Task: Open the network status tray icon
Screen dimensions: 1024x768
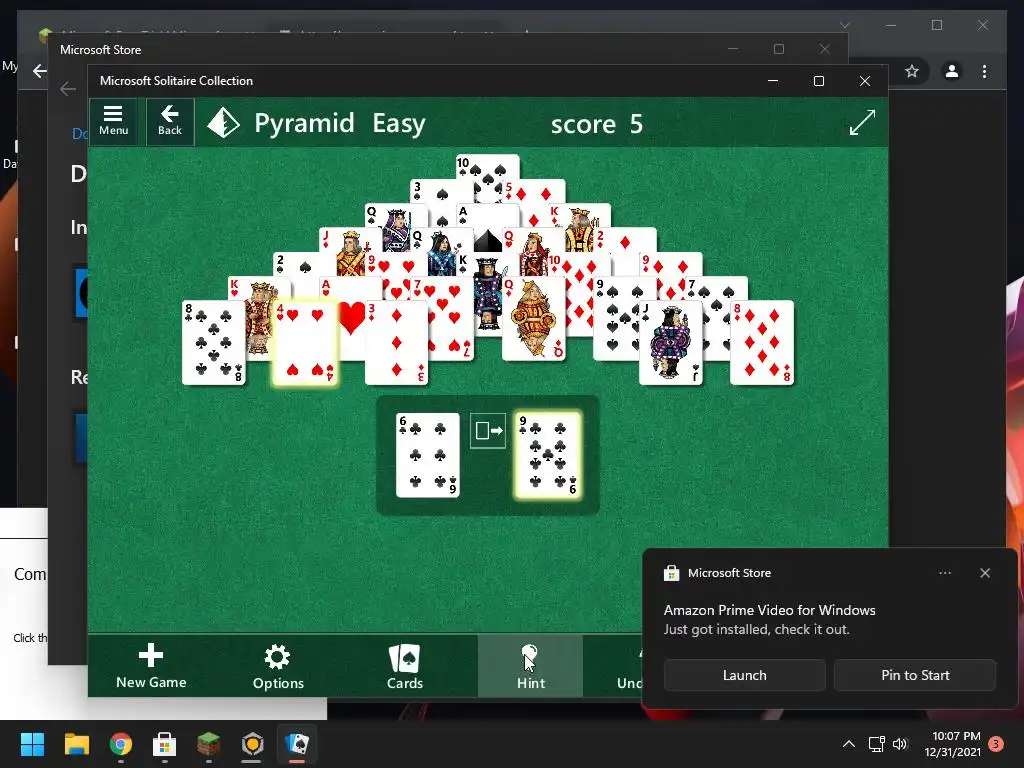Action: pos(876,744)
